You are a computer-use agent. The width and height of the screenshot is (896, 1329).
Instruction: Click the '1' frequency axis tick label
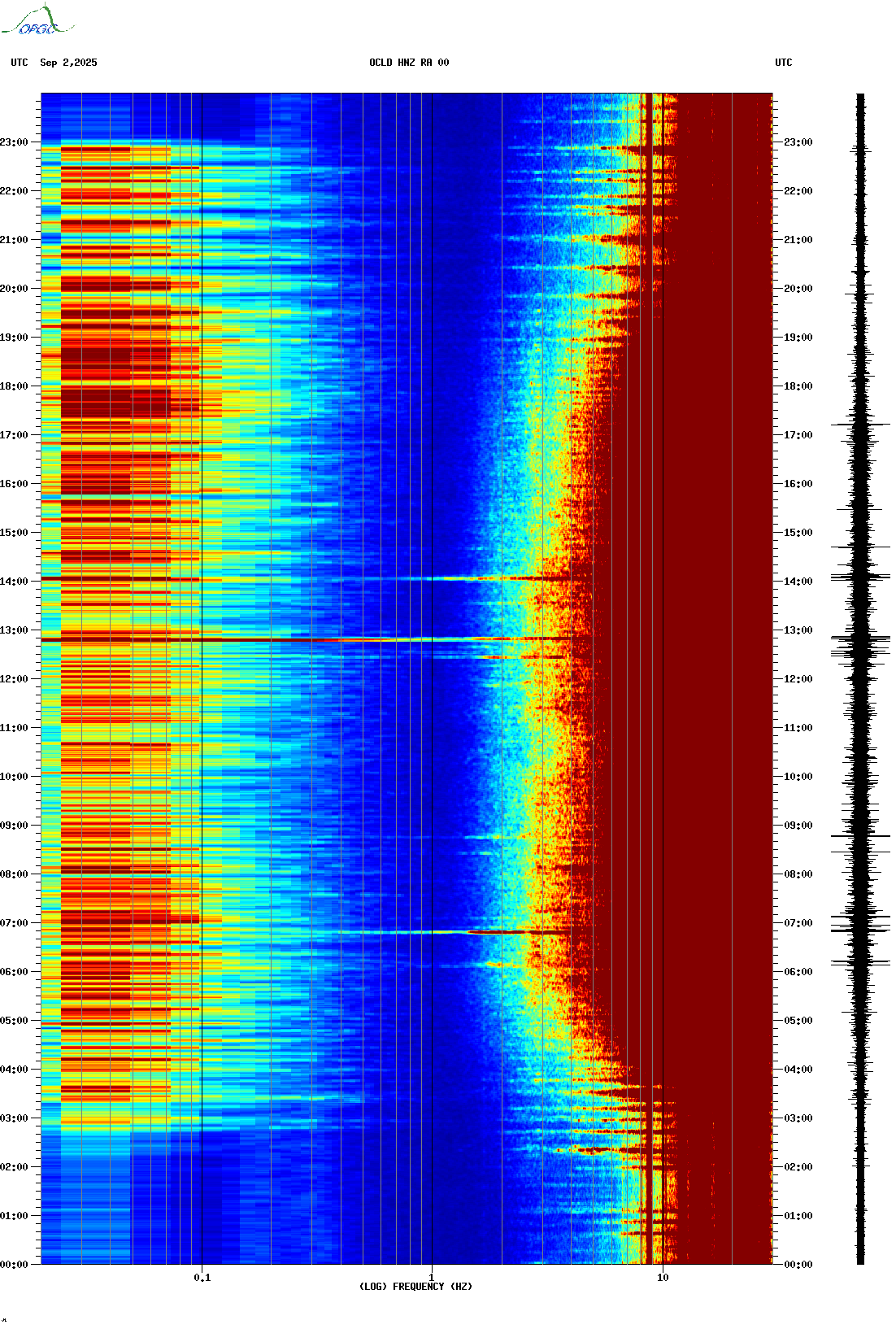(432, 1277)
